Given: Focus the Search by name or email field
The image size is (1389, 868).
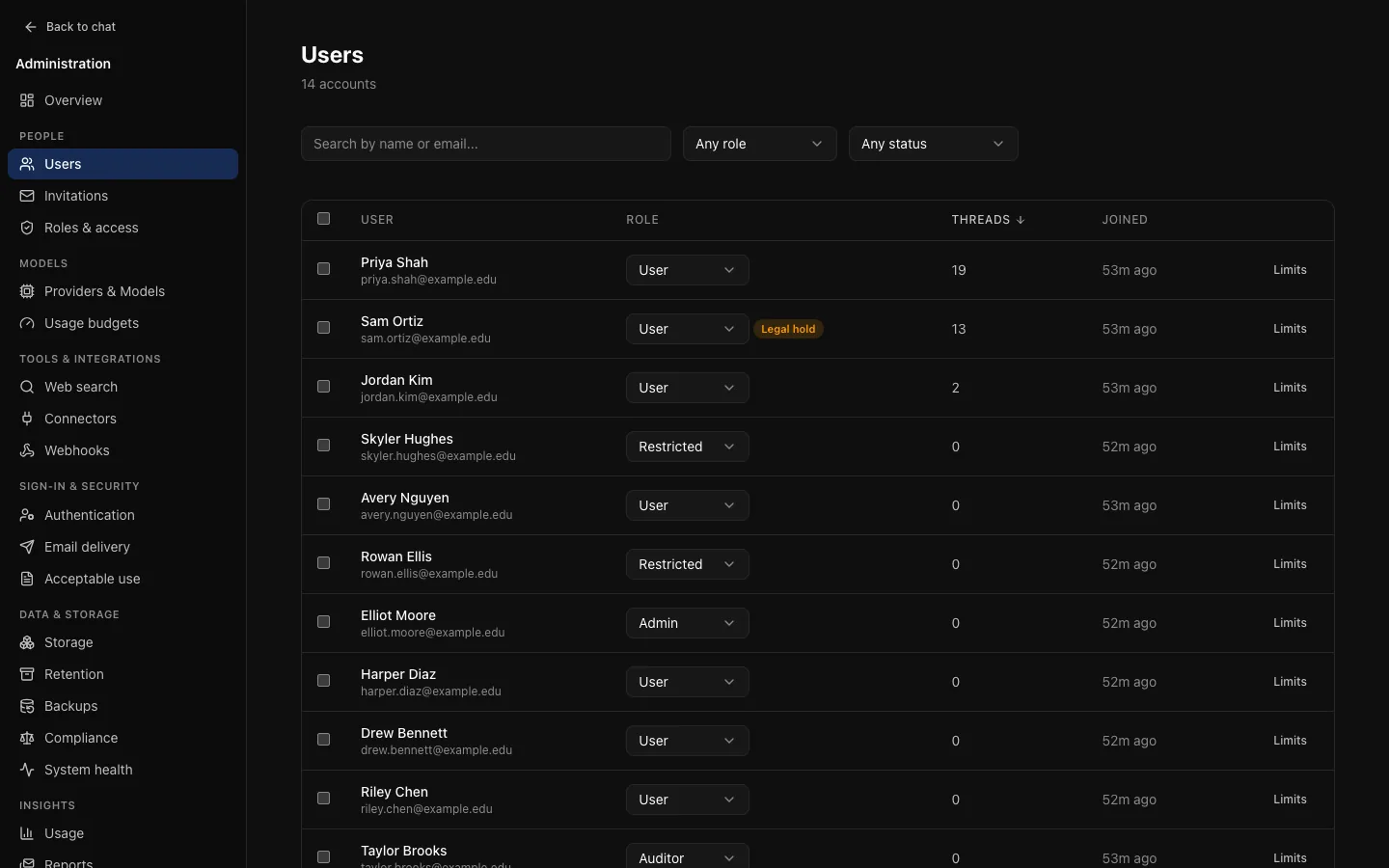Looking at the screenshot, I should (x=486, y=144).
